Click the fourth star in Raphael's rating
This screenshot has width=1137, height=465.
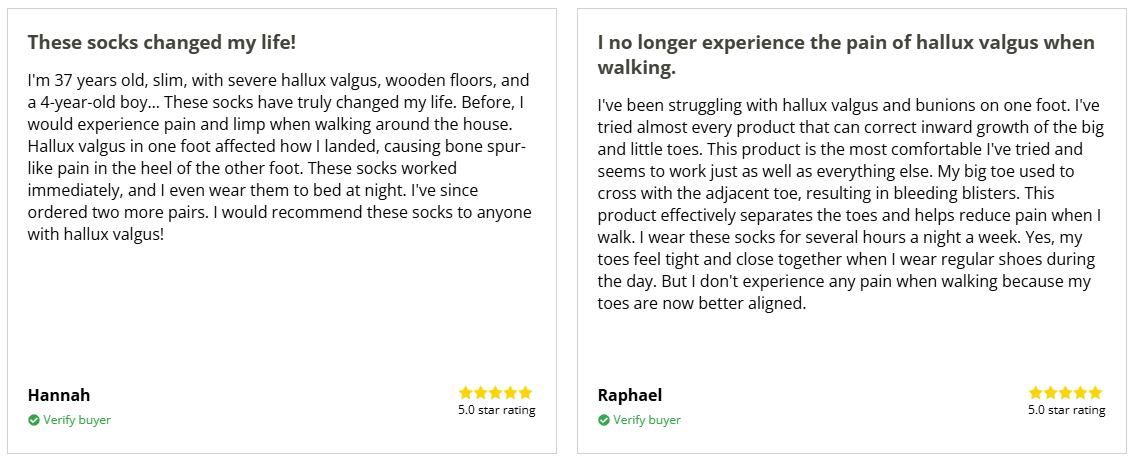(1081, 393)
